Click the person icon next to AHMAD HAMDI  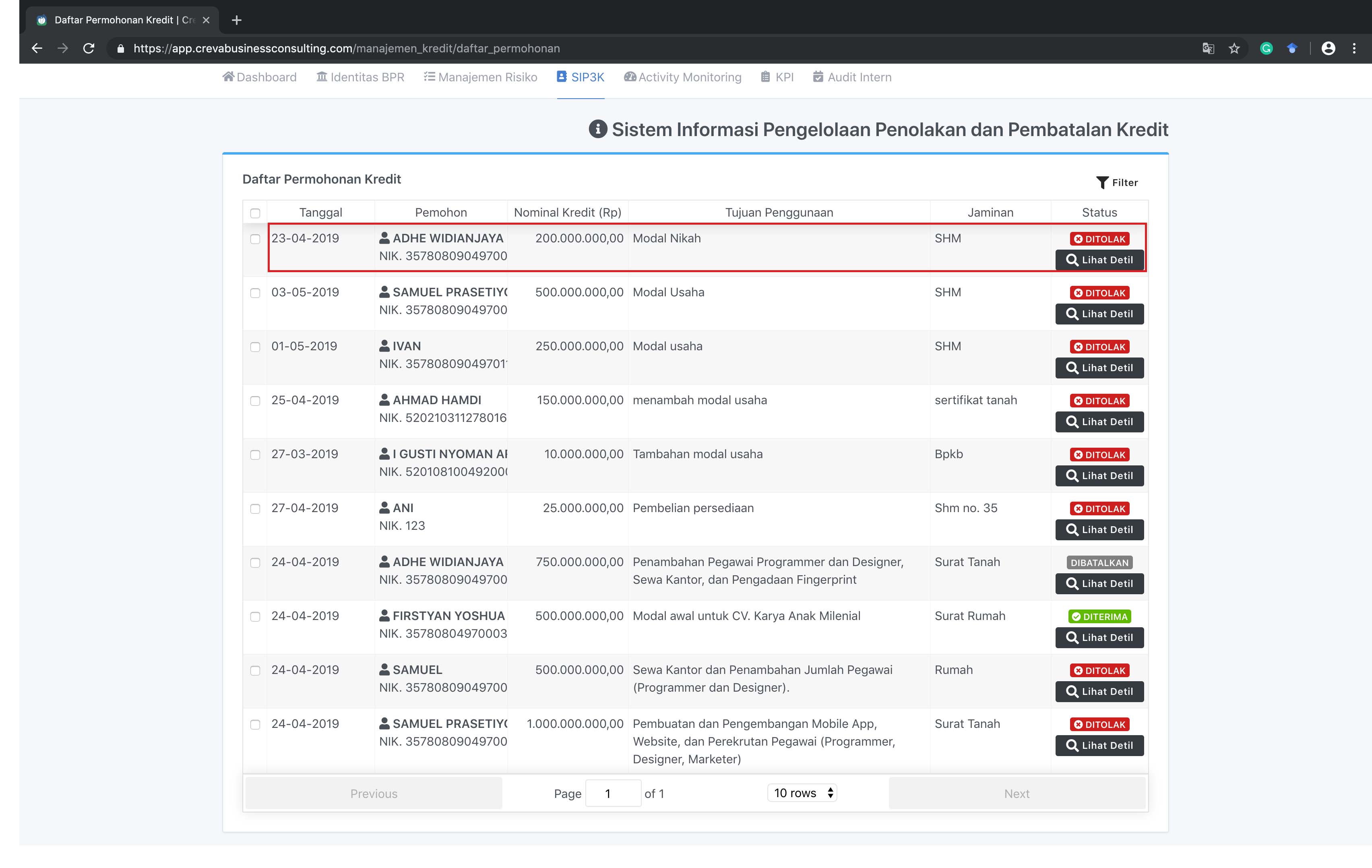[384, 399]
